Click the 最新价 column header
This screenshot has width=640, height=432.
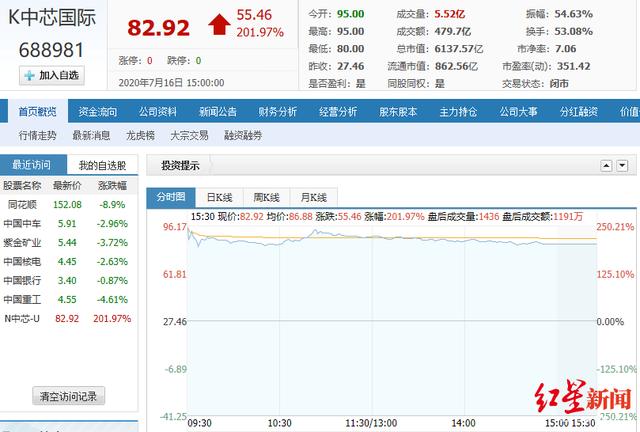tap(67, 186)
